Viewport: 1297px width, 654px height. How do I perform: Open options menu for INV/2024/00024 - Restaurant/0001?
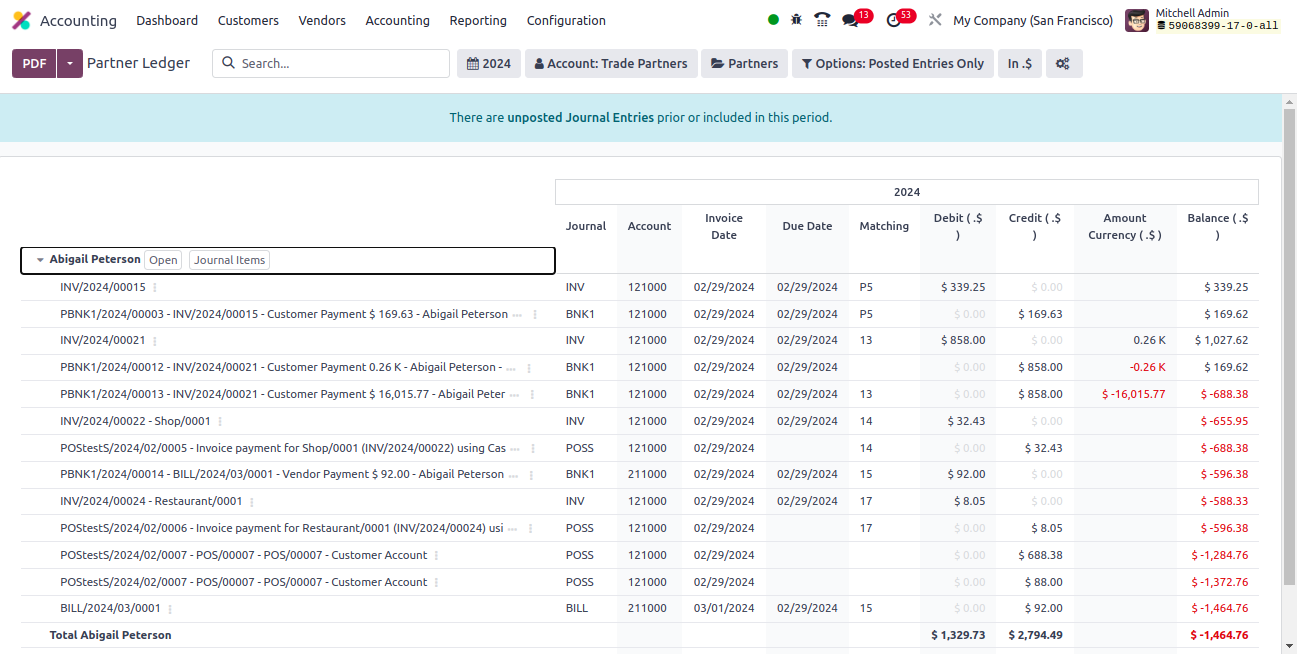[x=252, y=502]
